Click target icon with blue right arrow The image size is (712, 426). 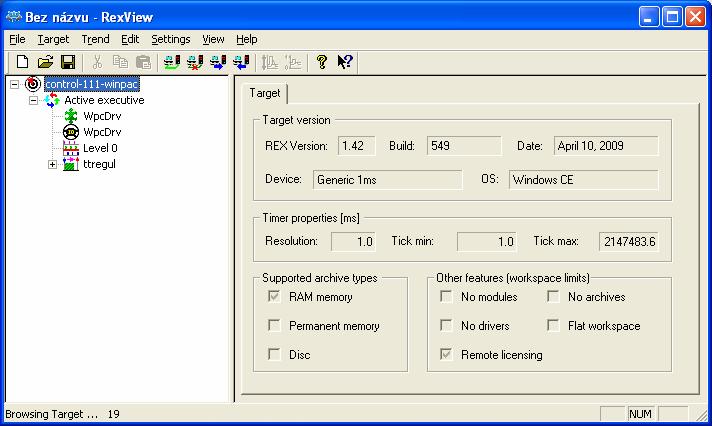point(218,62)
